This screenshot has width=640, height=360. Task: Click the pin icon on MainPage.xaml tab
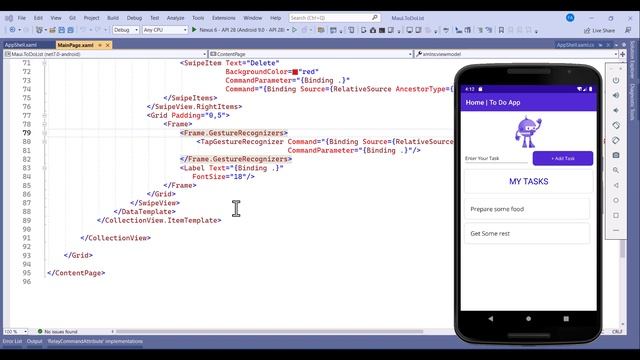click(100, 45)
